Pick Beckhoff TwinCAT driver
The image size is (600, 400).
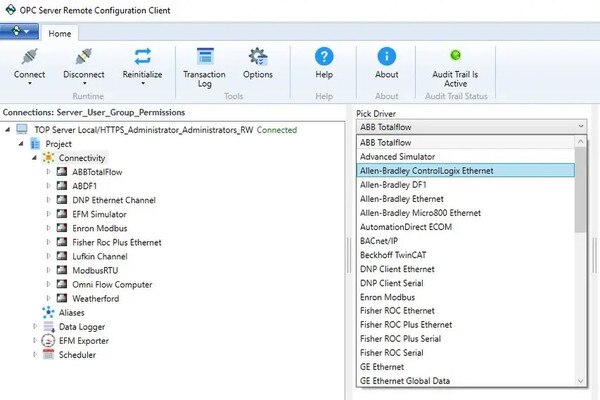tap(465, 255)
